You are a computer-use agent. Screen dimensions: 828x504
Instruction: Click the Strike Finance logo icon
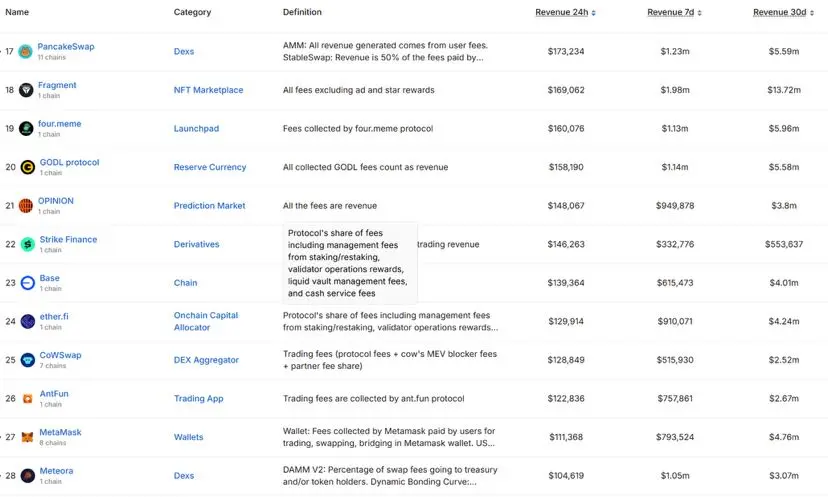(26, 244)
